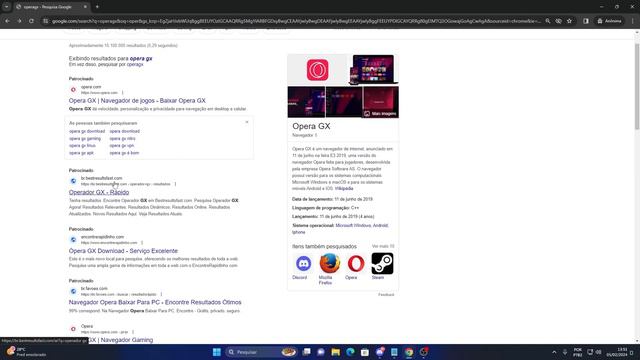The image size is (640, 360).
Task: Reload the Google results page
Action: click(x=31, y=21)
